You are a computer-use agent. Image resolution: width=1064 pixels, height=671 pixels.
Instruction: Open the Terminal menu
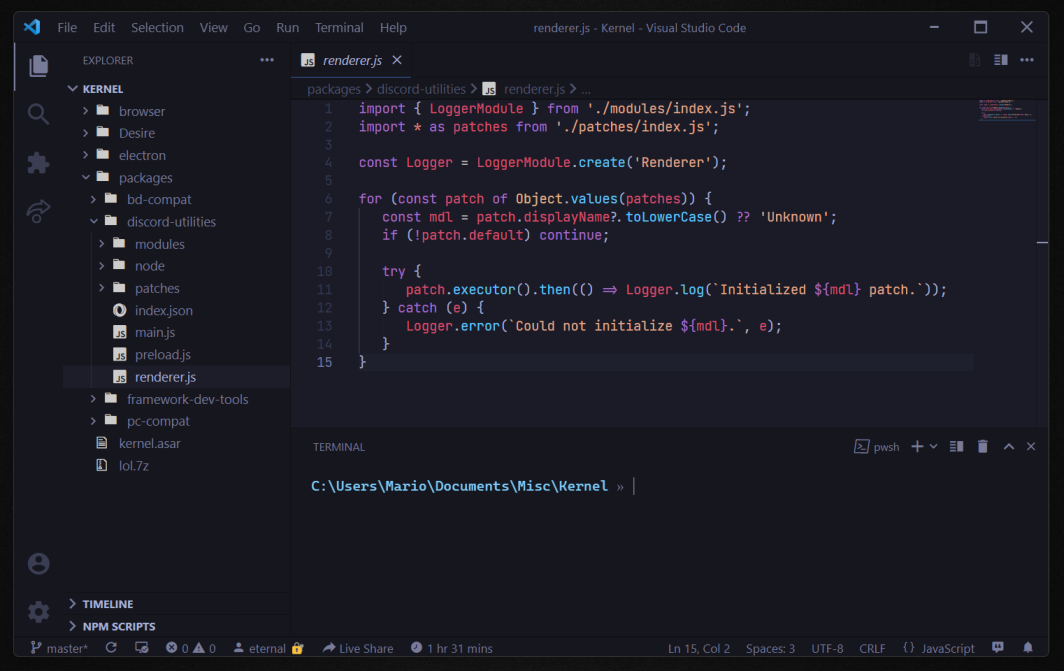pyautogui.click(x=339, y=28)
